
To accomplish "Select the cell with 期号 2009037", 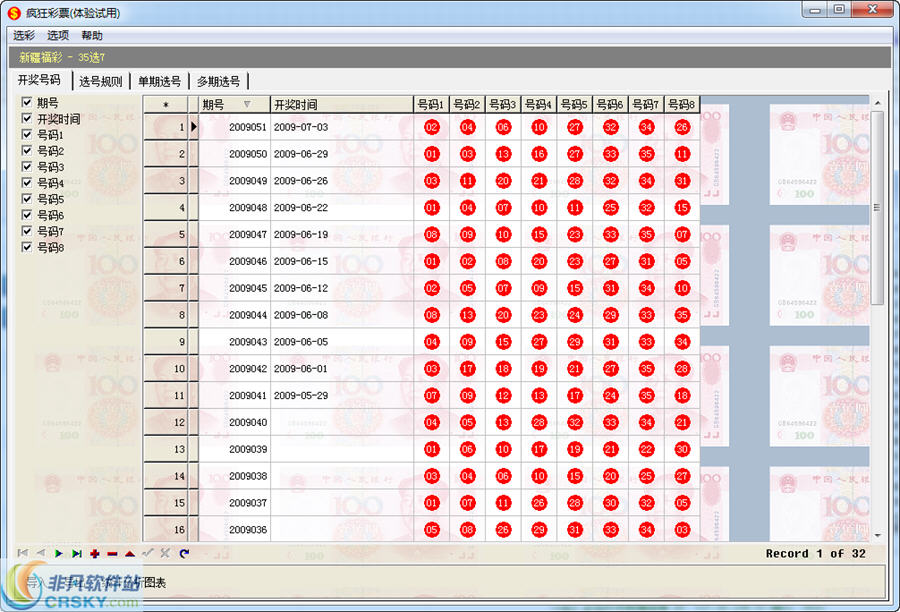I will pos(234,503).
